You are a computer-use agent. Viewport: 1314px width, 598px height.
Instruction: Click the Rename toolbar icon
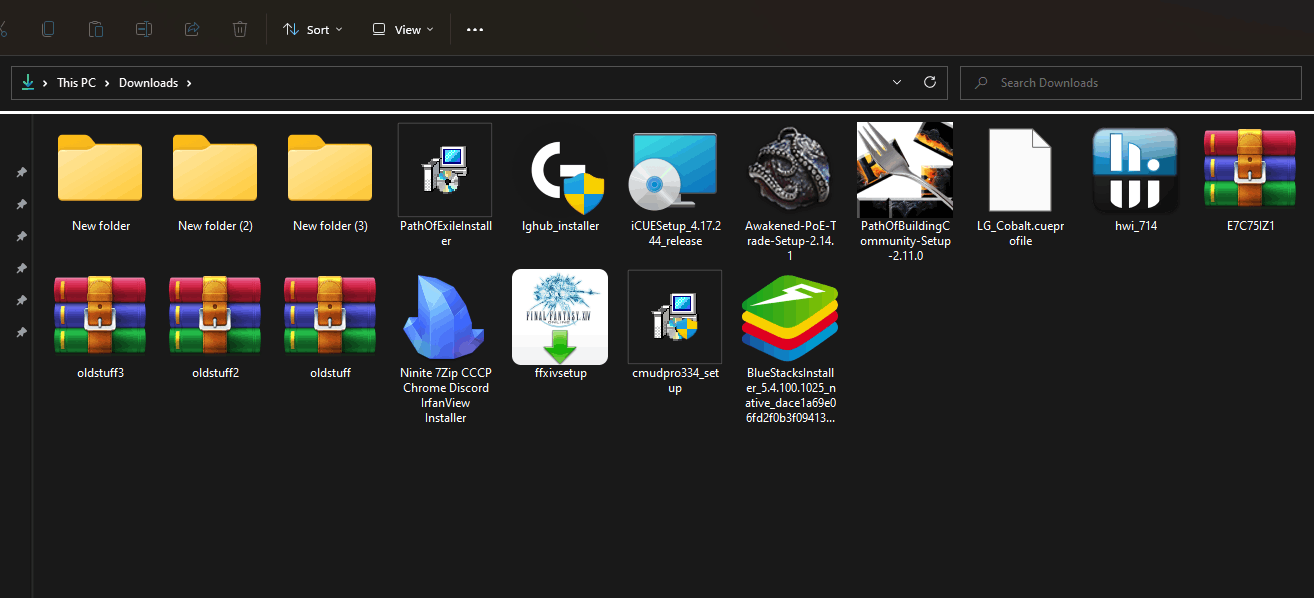[x=144, y=29]
